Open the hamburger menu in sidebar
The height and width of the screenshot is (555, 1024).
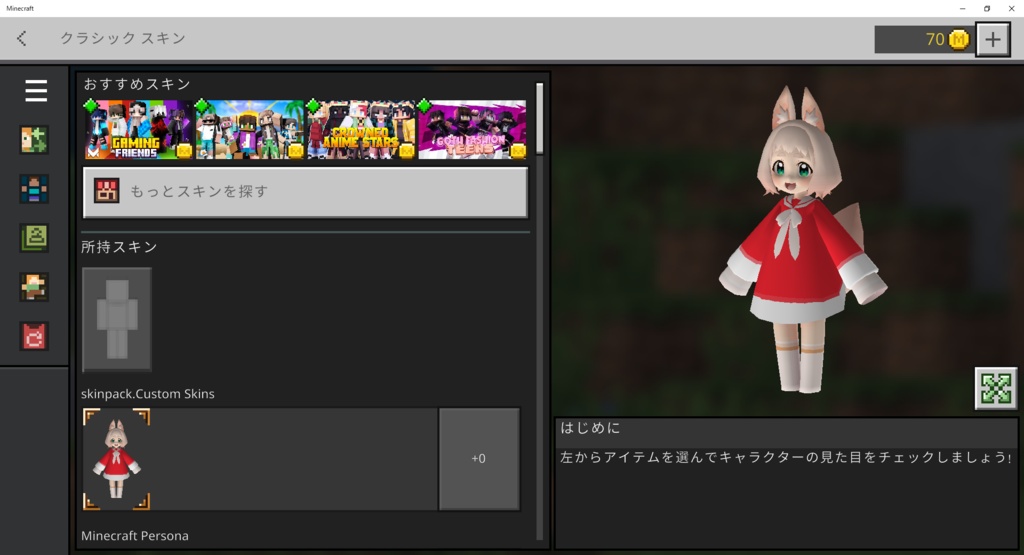[x=36, y=90]
